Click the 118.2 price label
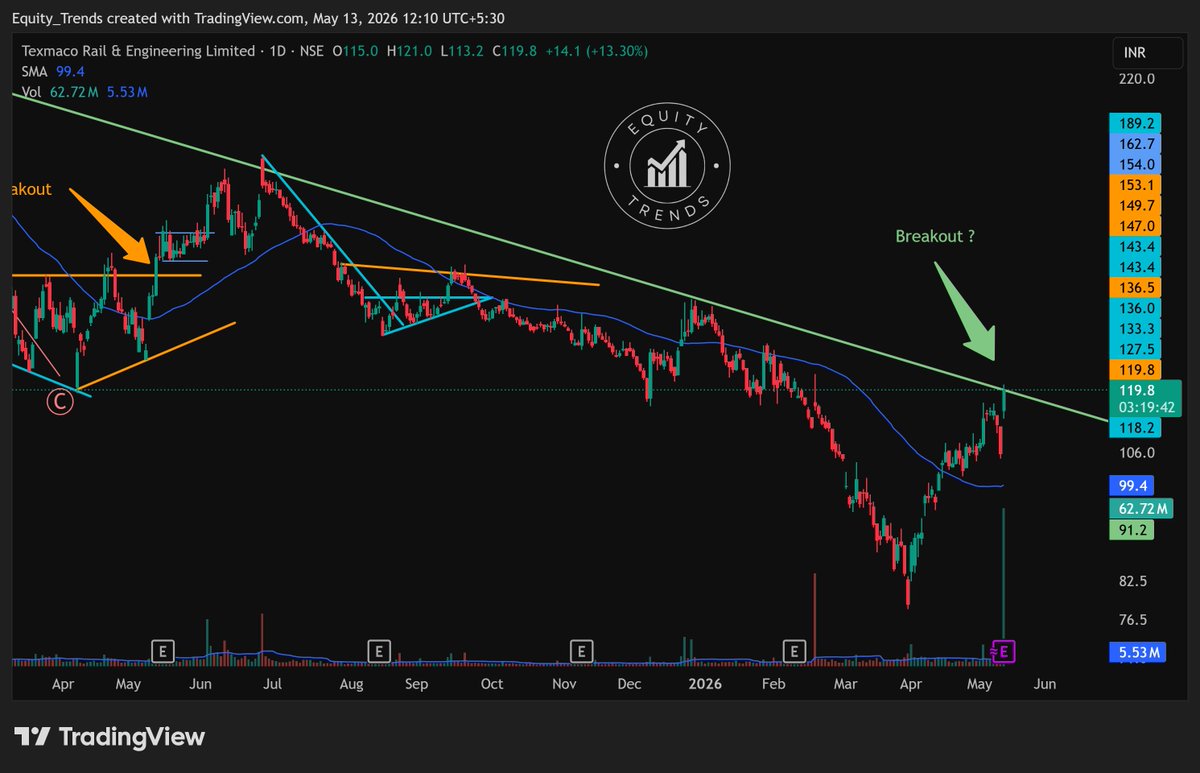 pos(1138,427)
